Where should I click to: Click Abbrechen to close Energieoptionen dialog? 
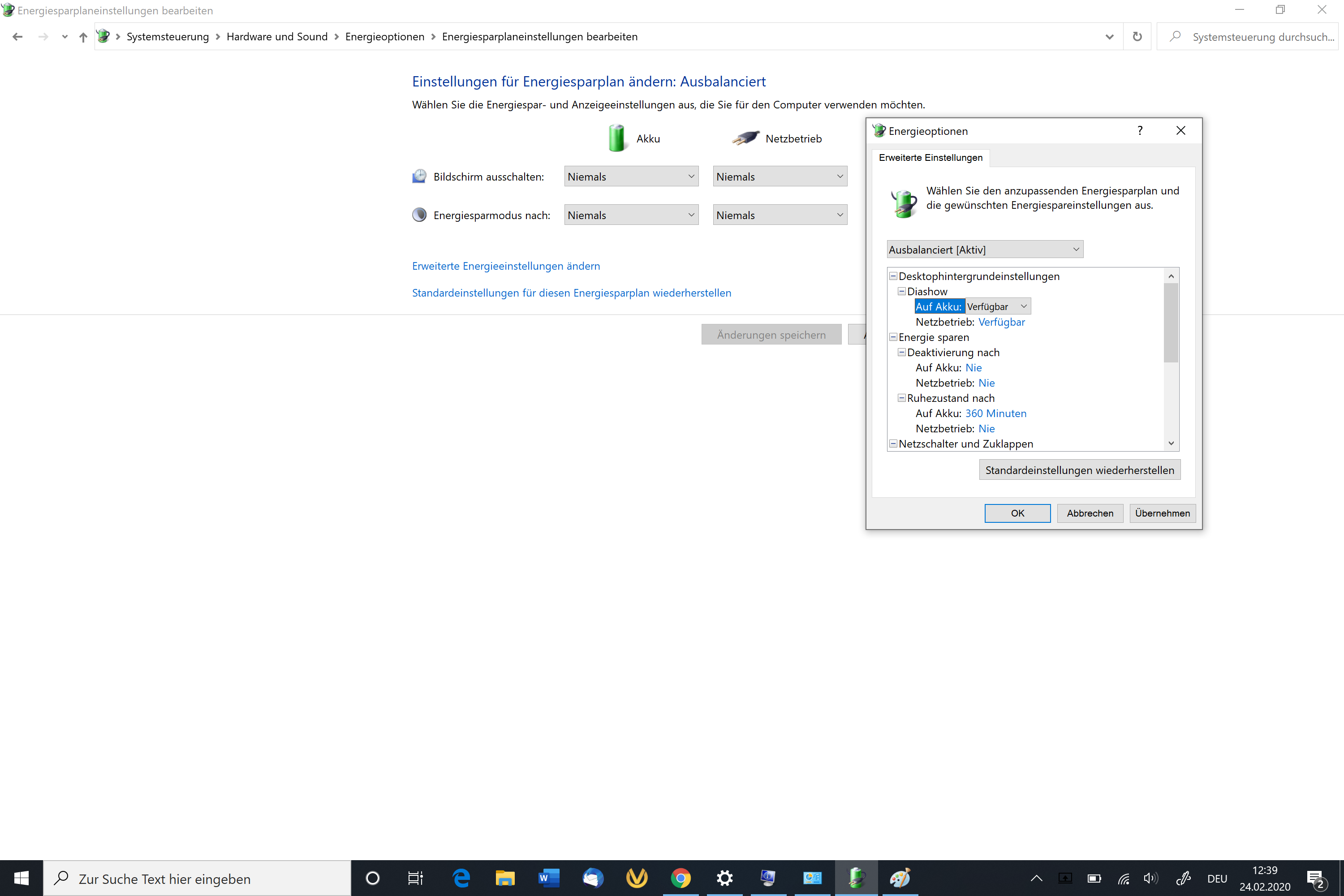point(1089,513)
